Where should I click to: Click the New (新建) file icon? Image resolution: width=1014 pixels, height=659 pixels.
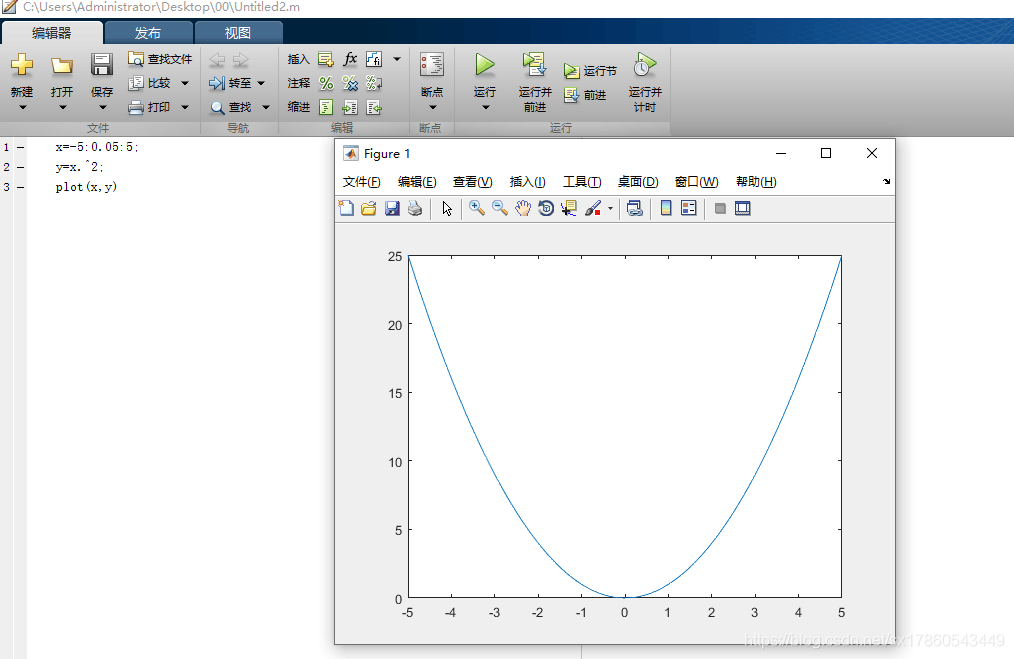[22, 65]
